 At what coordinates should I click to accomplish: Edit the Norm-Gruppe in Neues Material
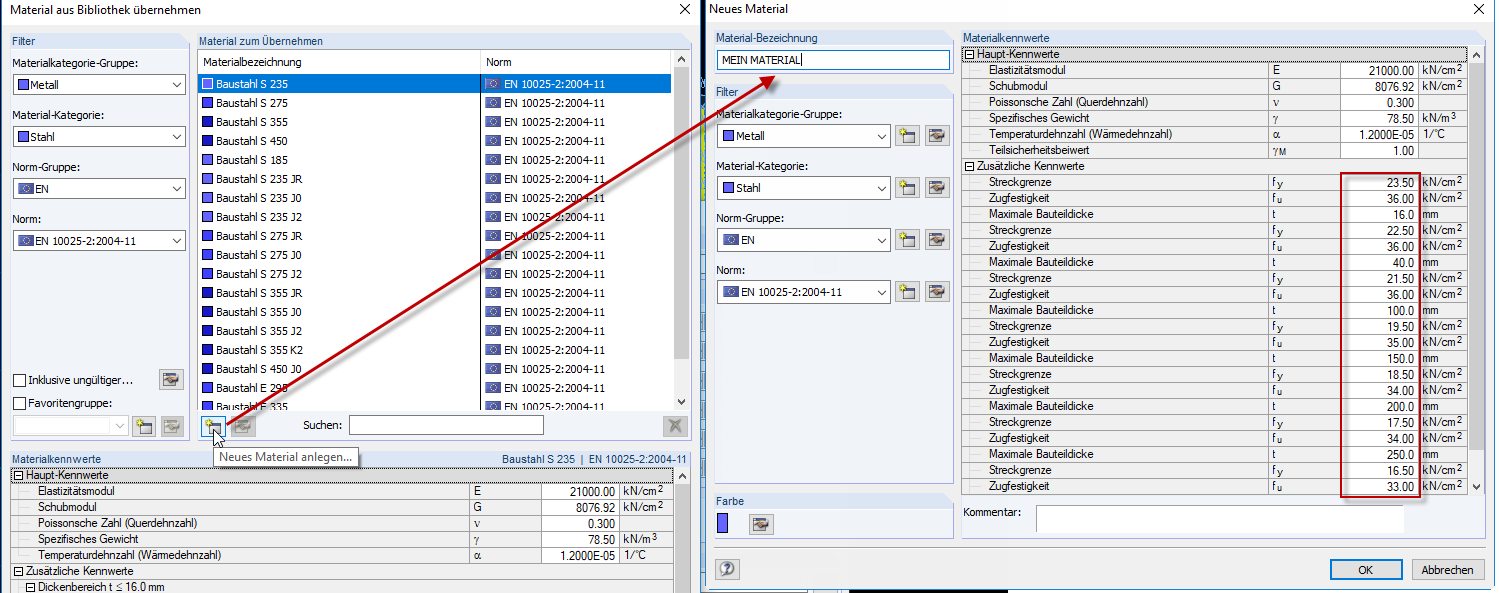pos(936,240)
